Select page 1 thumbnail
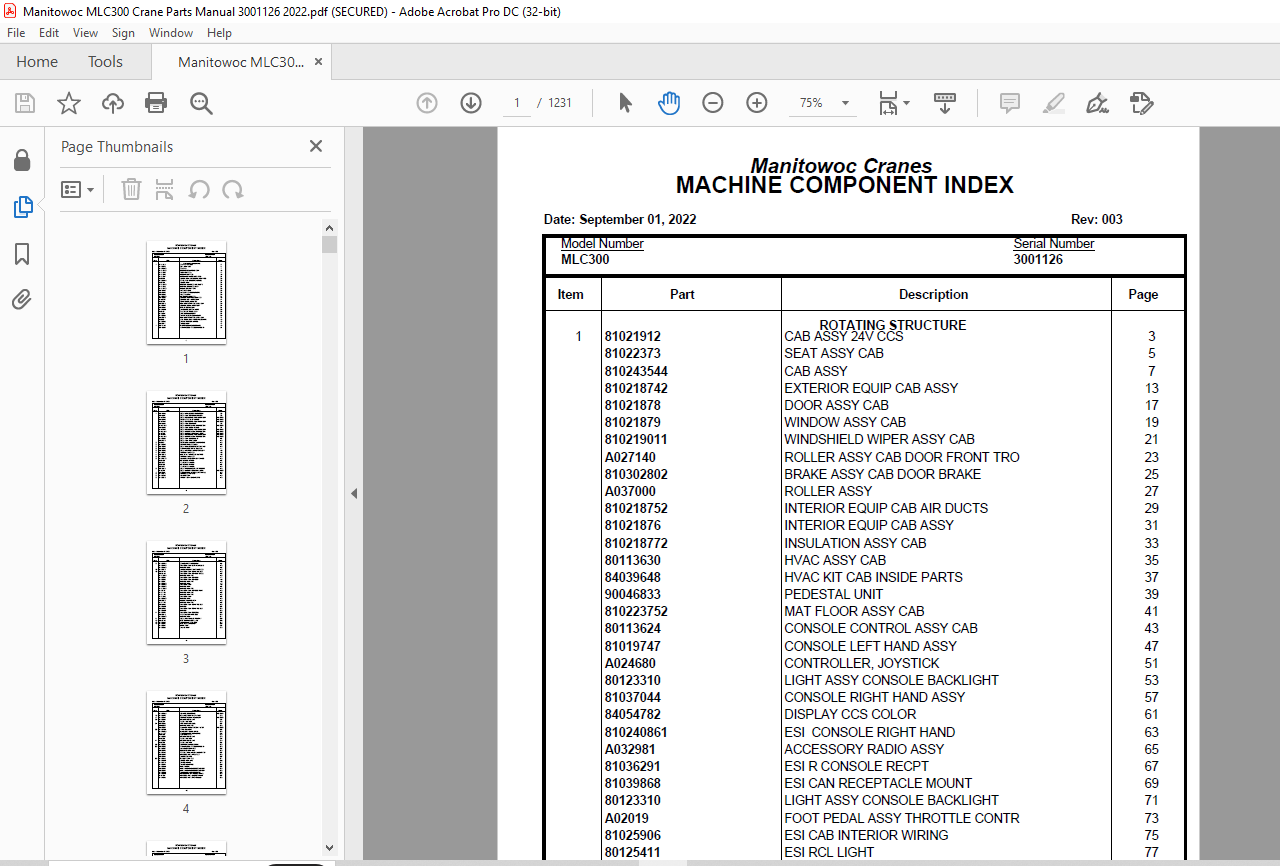This screenshot has width=1280, height=866. tap(186, 292)
